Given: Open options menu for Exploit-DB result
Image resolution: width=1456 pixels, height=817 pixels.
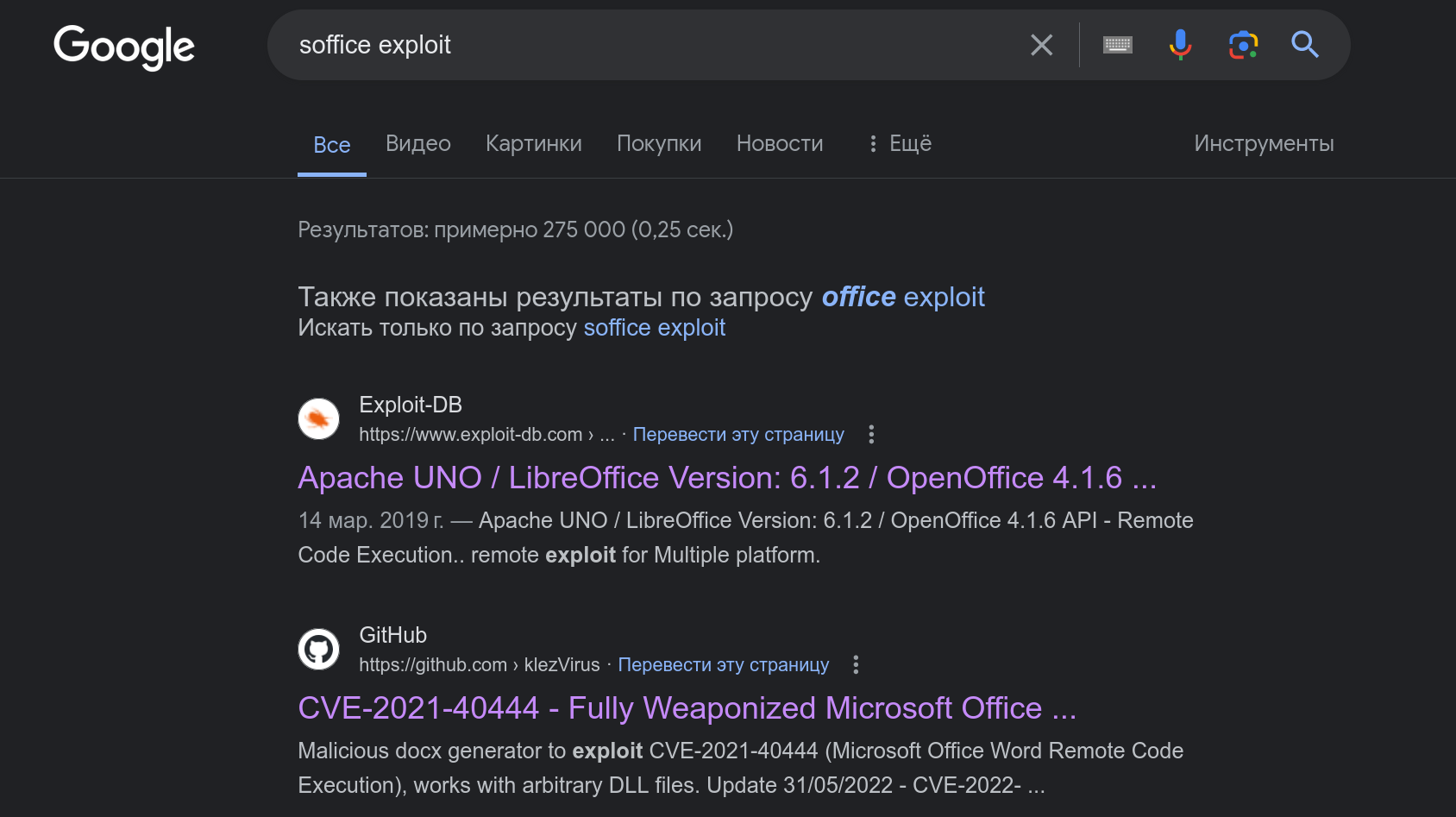Looking at the screenshot, I should (x=871, y=435).
